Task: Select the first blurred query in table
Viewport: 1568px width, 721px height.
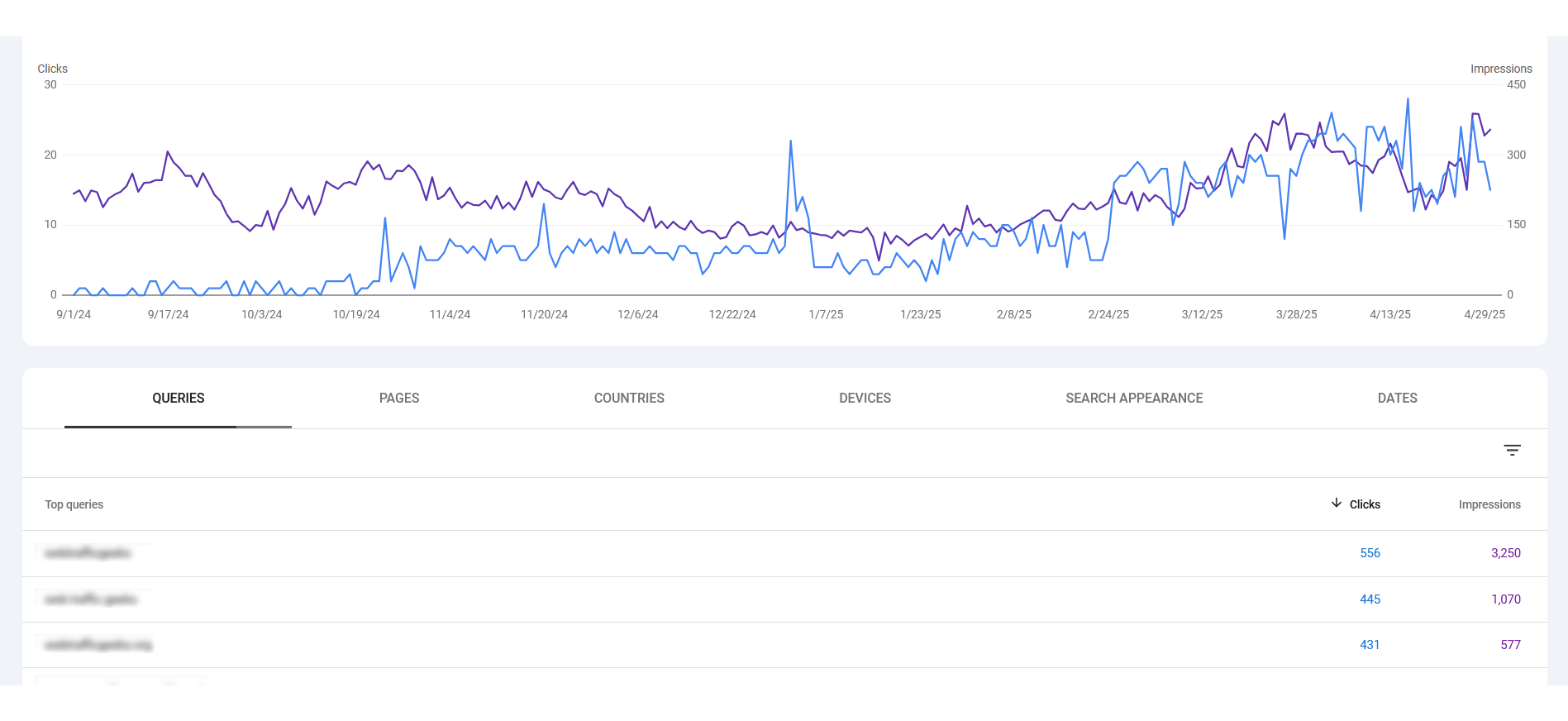Action: point(88,553)
